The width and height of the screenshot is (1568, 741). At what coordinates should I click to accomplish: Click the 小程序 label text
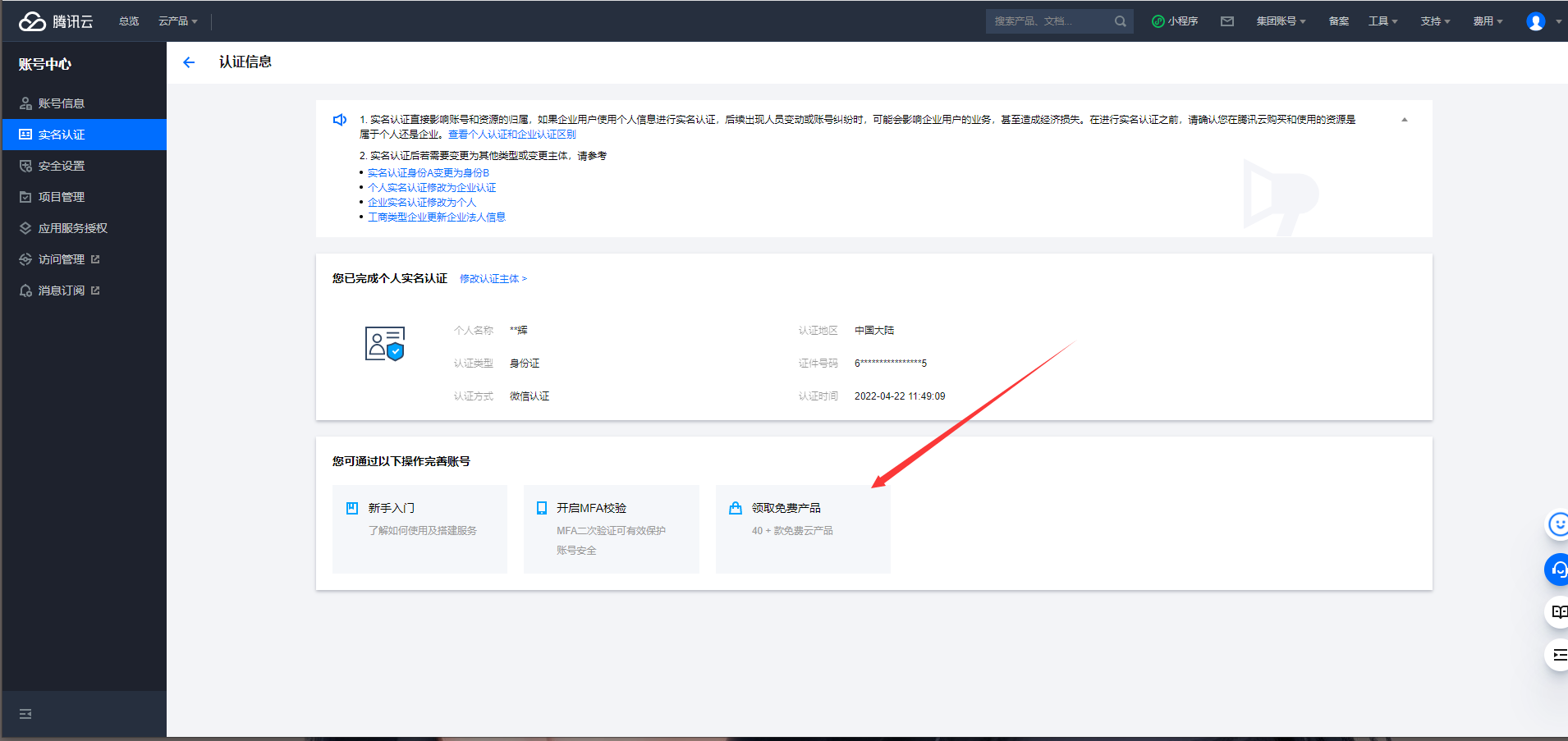[1183, 21]
